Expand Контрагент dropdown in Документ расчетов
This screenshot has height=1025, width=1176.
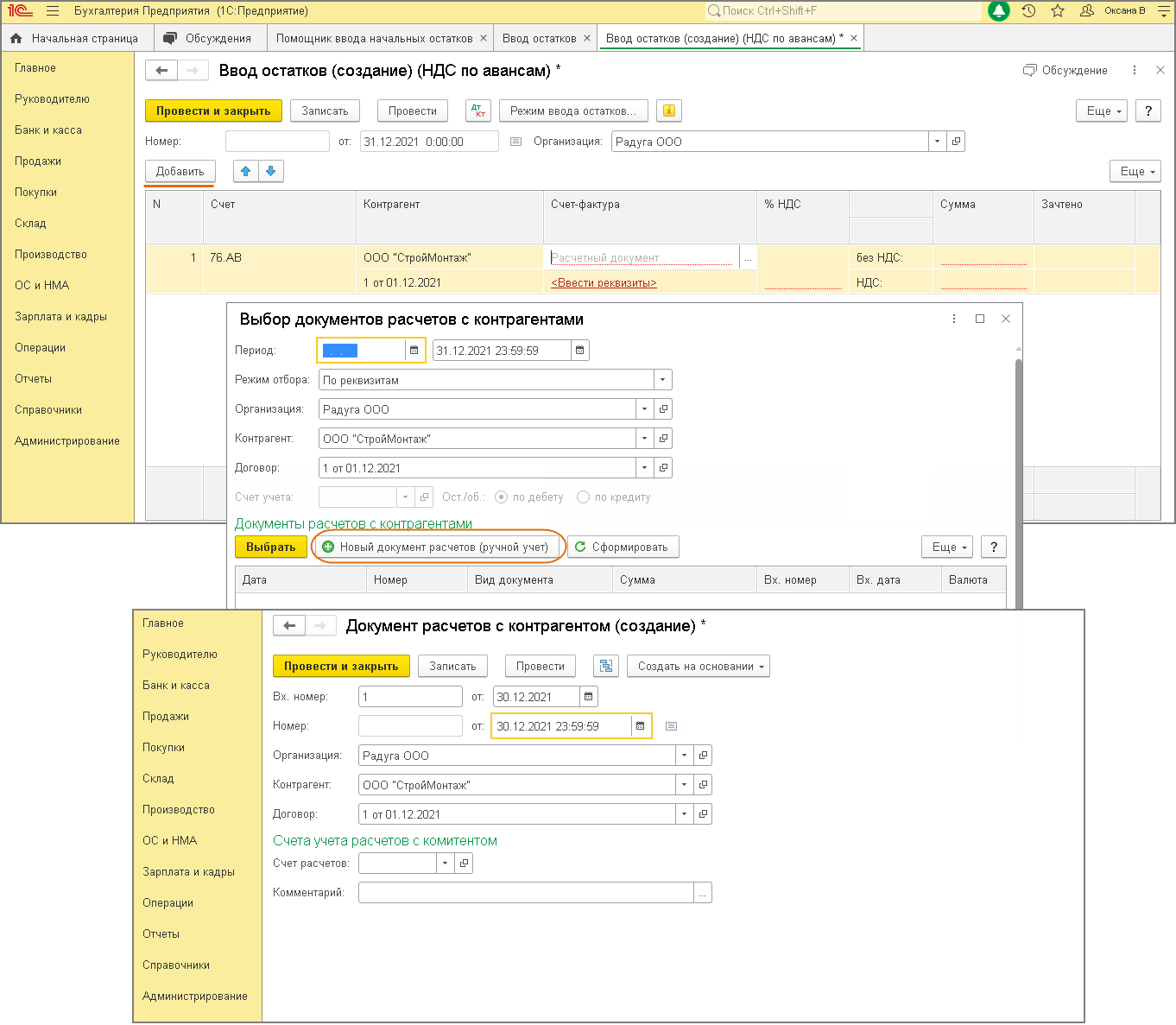point(685,785)
